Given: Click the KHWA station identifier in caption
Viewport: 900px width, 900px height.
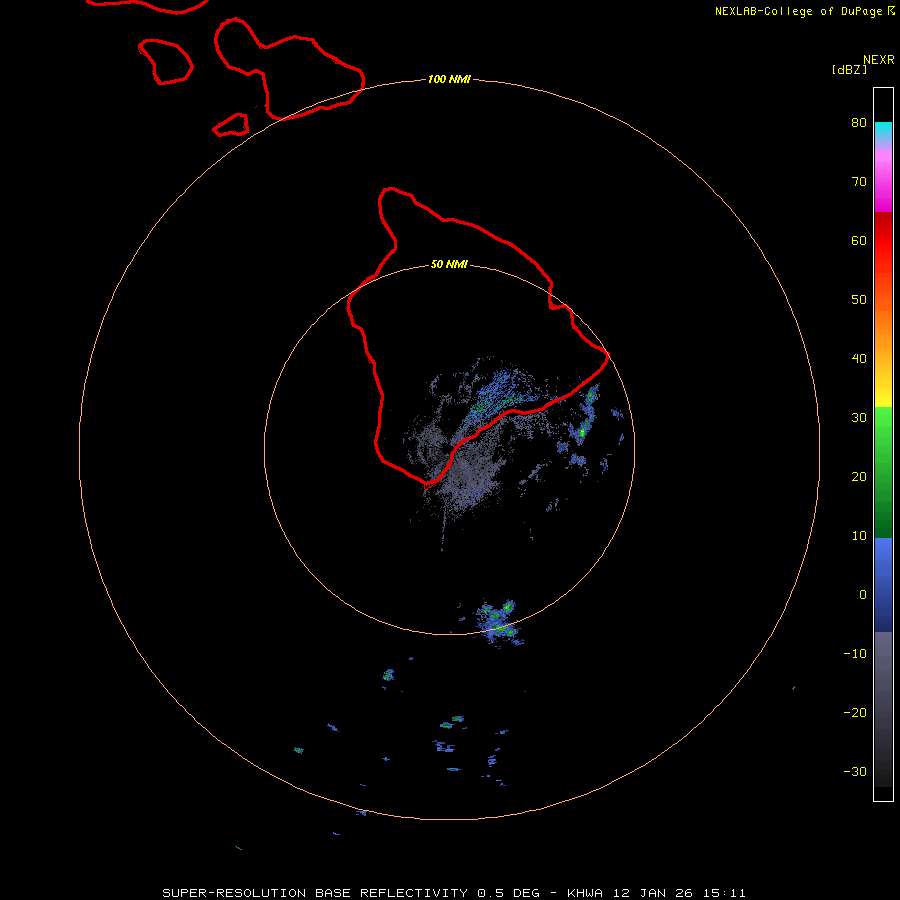Looking at the screenshot, I should [585, 893].
